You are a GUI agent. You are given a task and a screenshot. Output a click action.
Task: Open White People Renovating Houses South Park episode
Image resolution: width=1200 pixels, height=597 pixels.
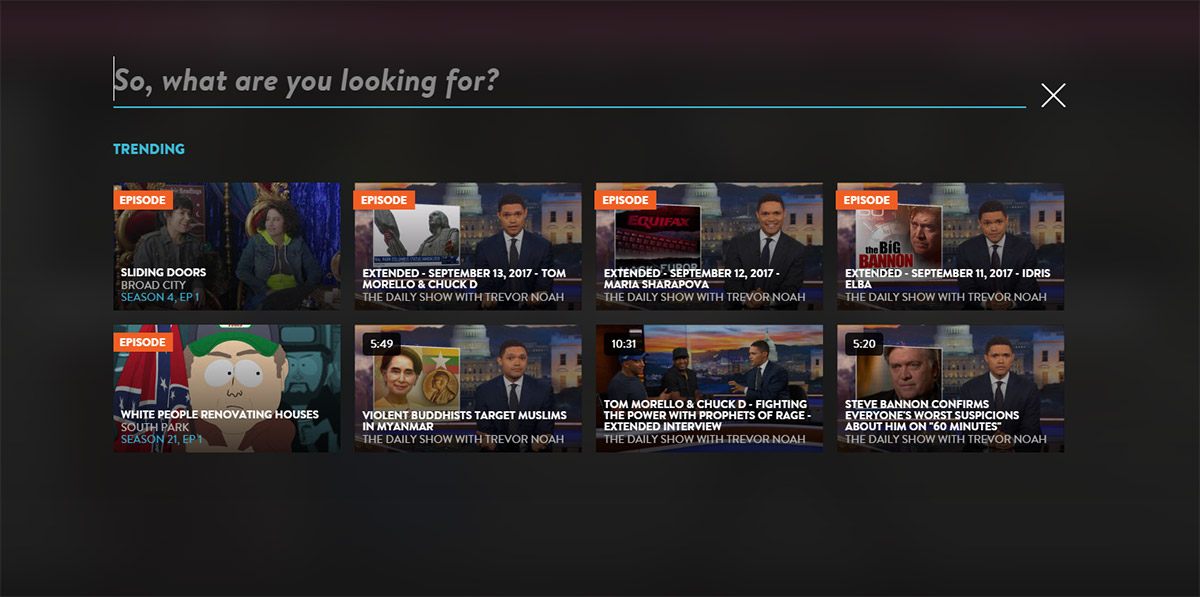[226, 388]
